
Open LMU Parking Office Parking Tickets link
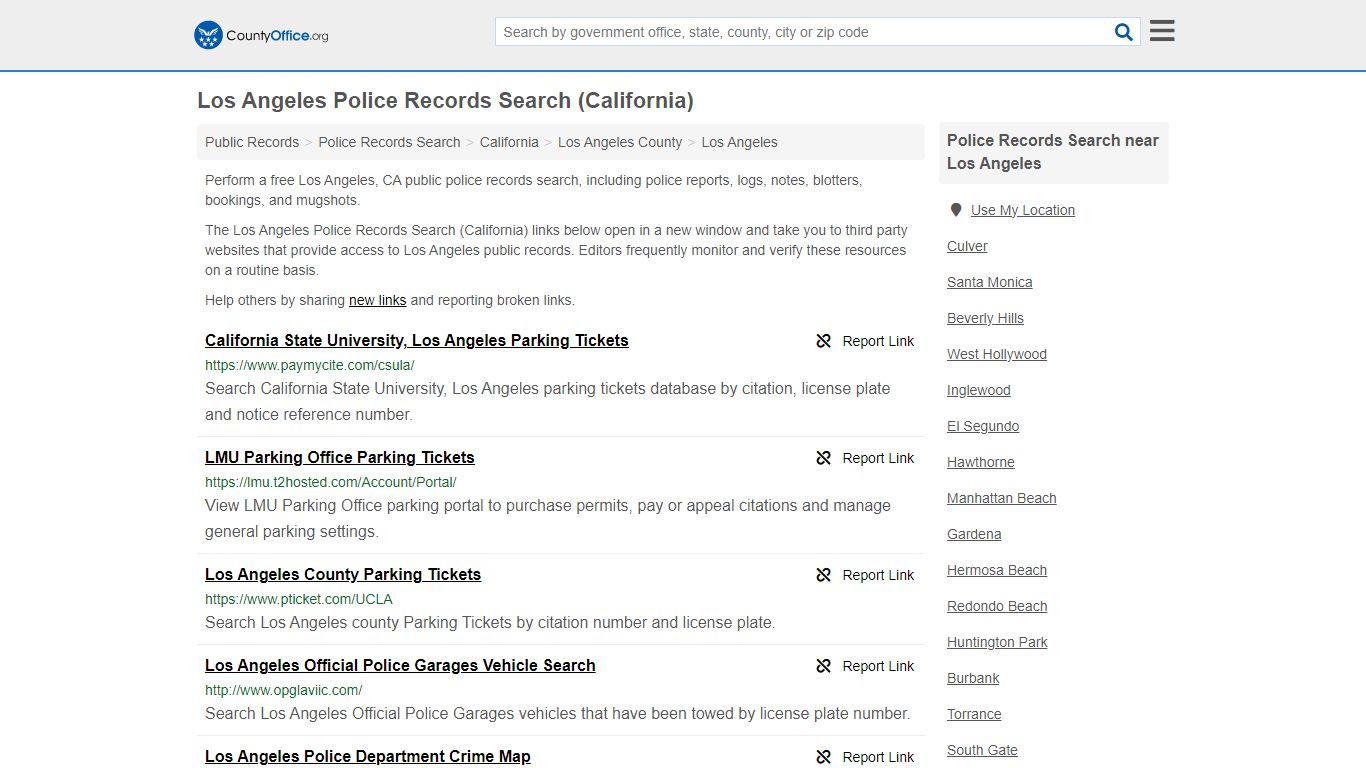coord(340,457)
